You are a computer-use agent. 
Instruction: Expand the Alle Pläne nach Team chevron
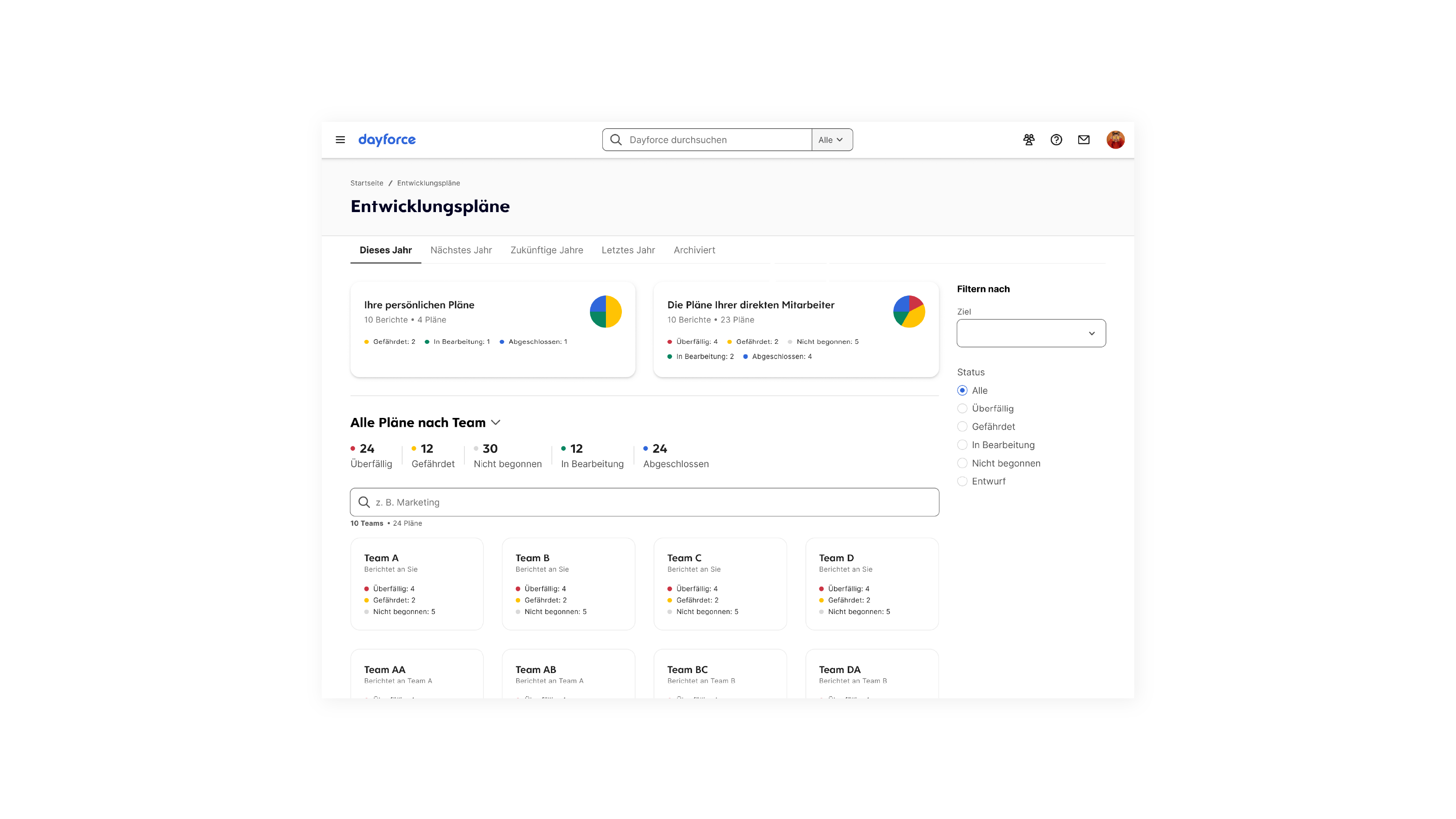click(496, 422)
